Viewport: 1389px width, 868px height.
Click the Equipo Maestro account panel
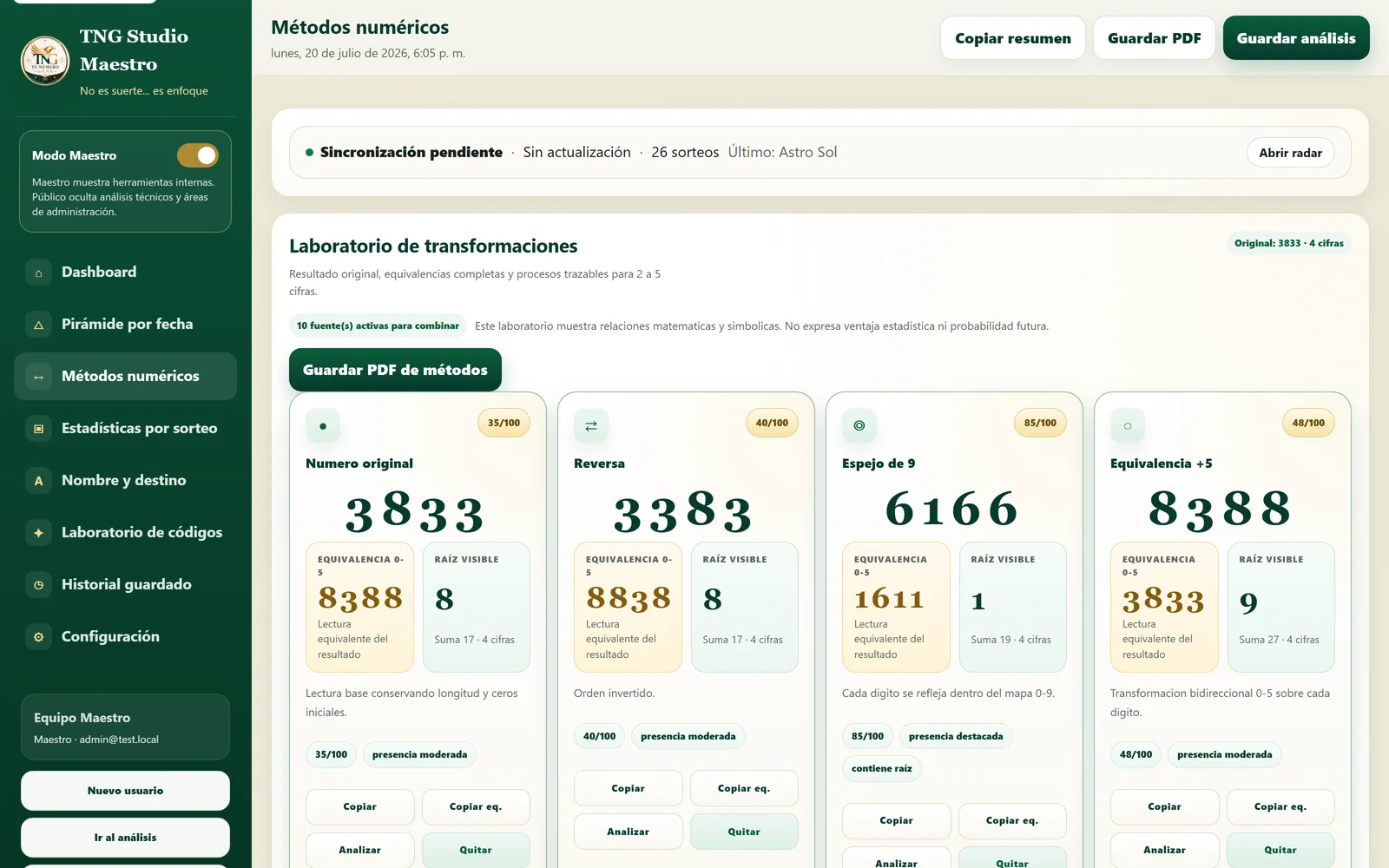(x=125, y=727)
